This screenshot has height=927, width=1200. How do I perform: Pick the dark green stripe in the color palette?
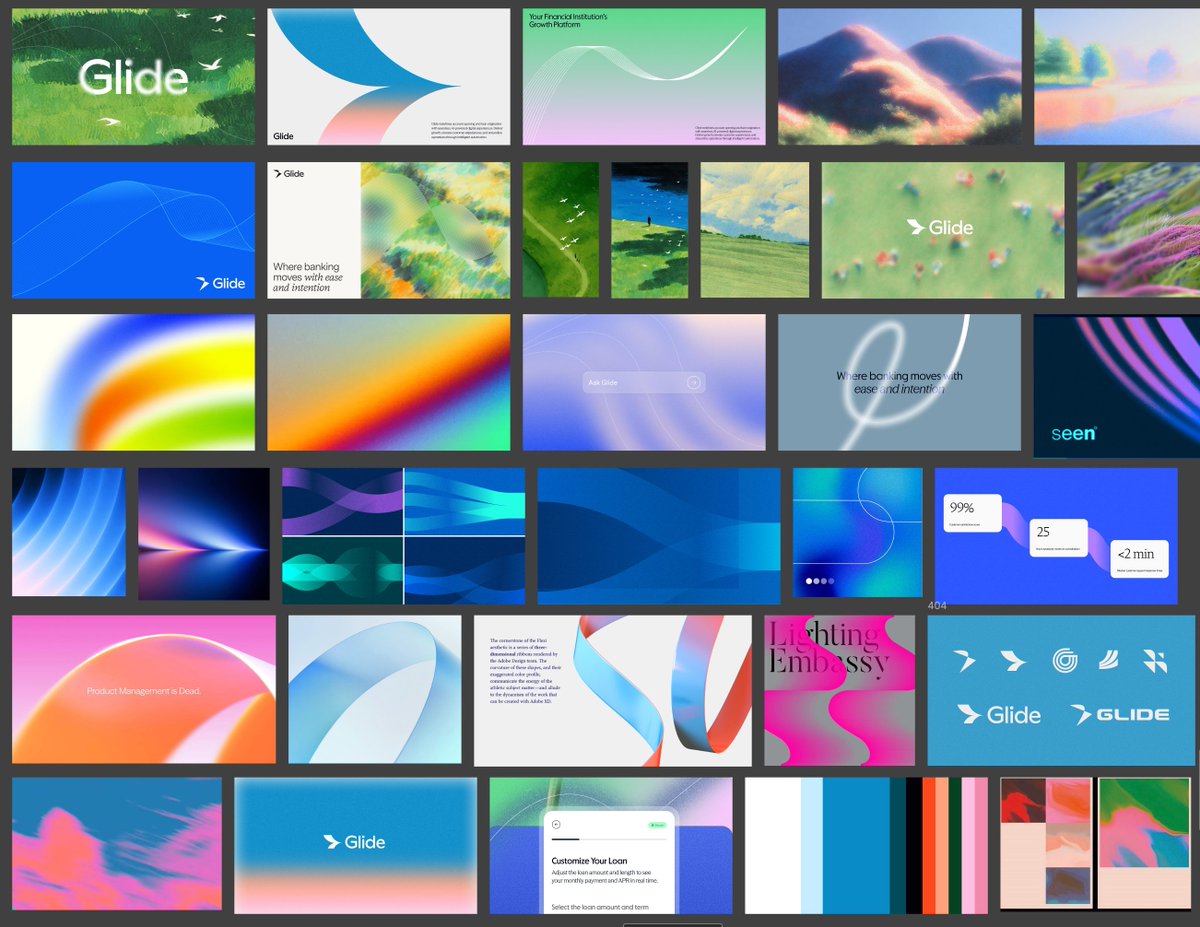[955, 846]
